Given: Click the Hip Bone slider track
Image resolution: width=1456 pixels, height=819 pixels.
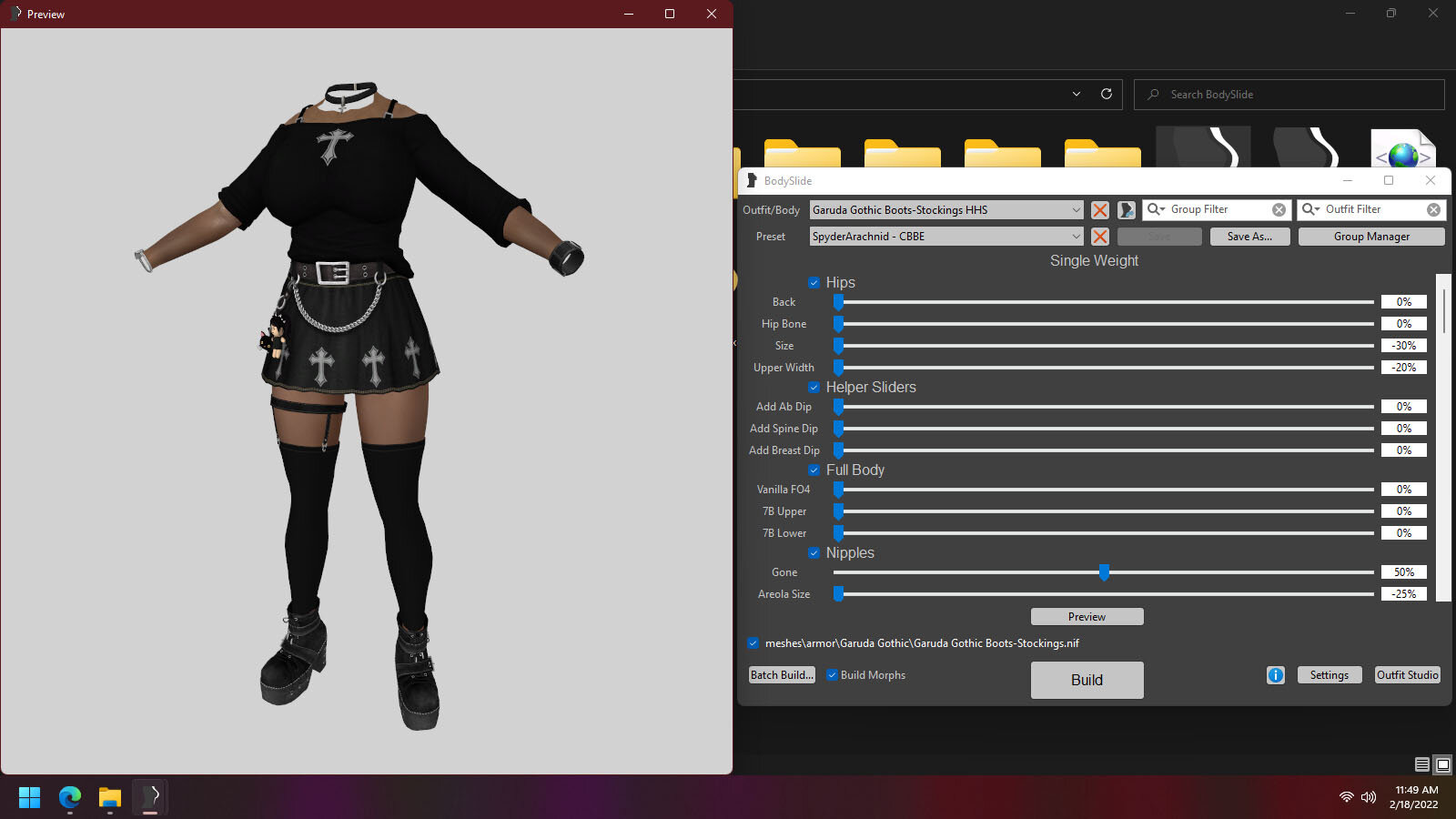Looking at the screenshot, I should (x=1103, y=324).
